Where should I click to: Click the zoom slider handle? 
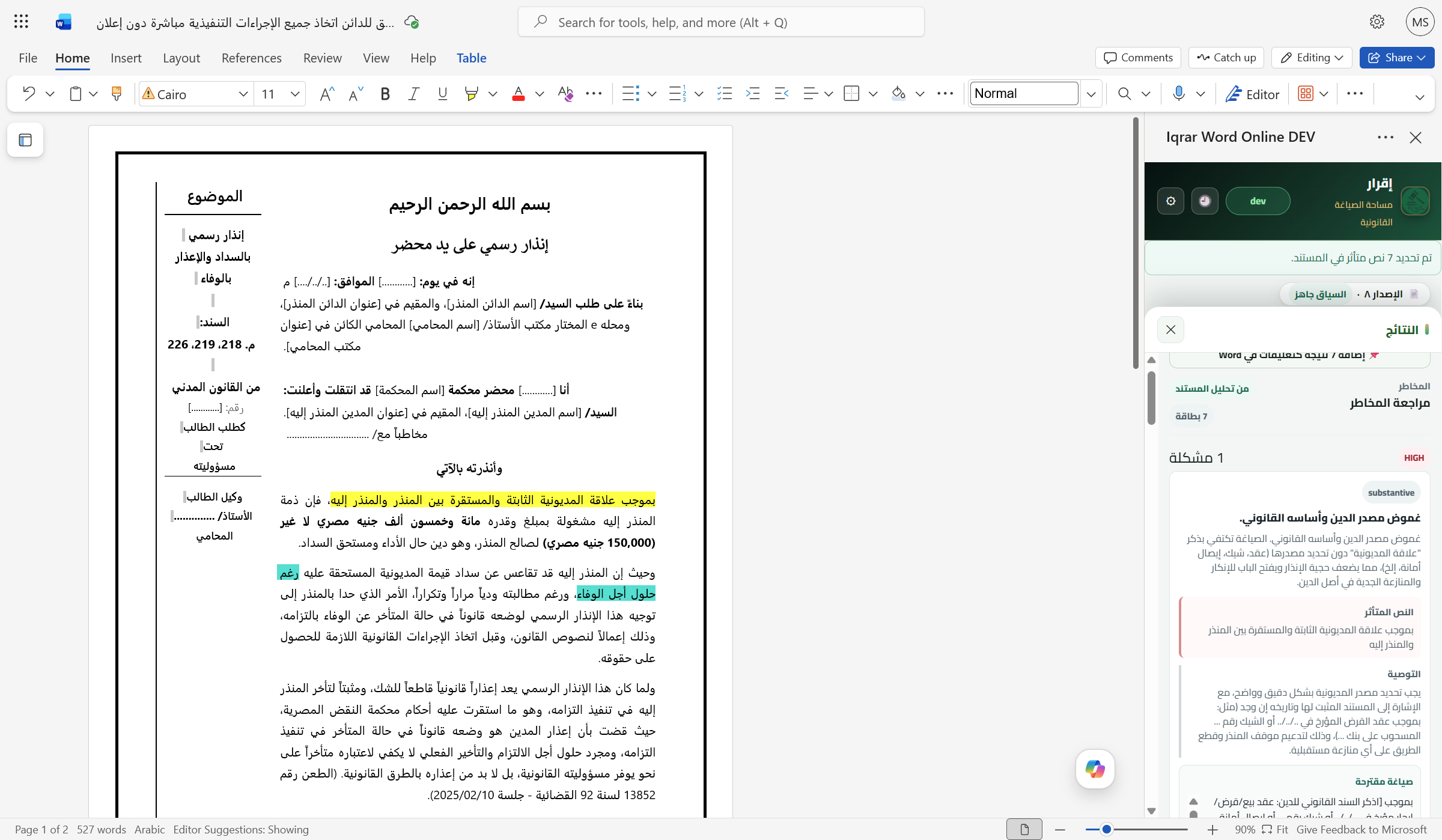[1106, 830]
